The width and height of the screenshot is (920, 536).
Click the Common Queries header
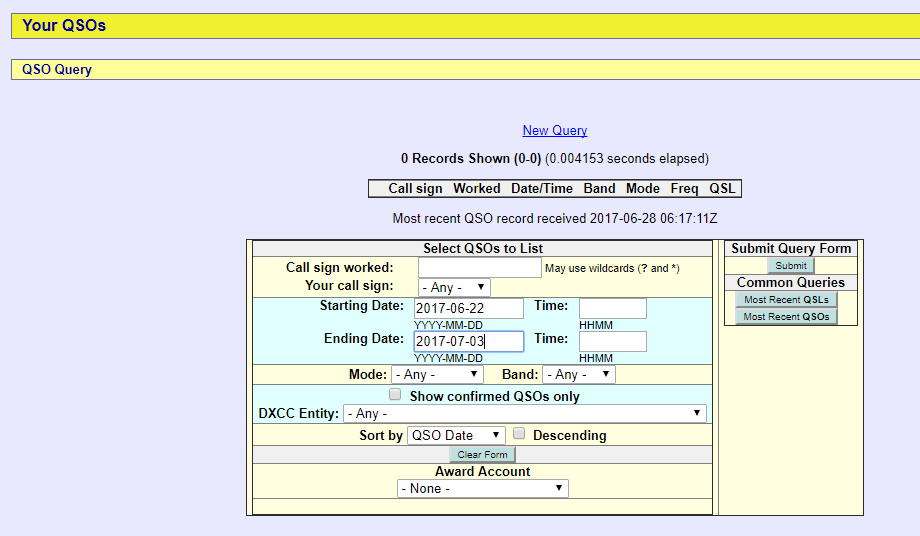click(791, 282)
